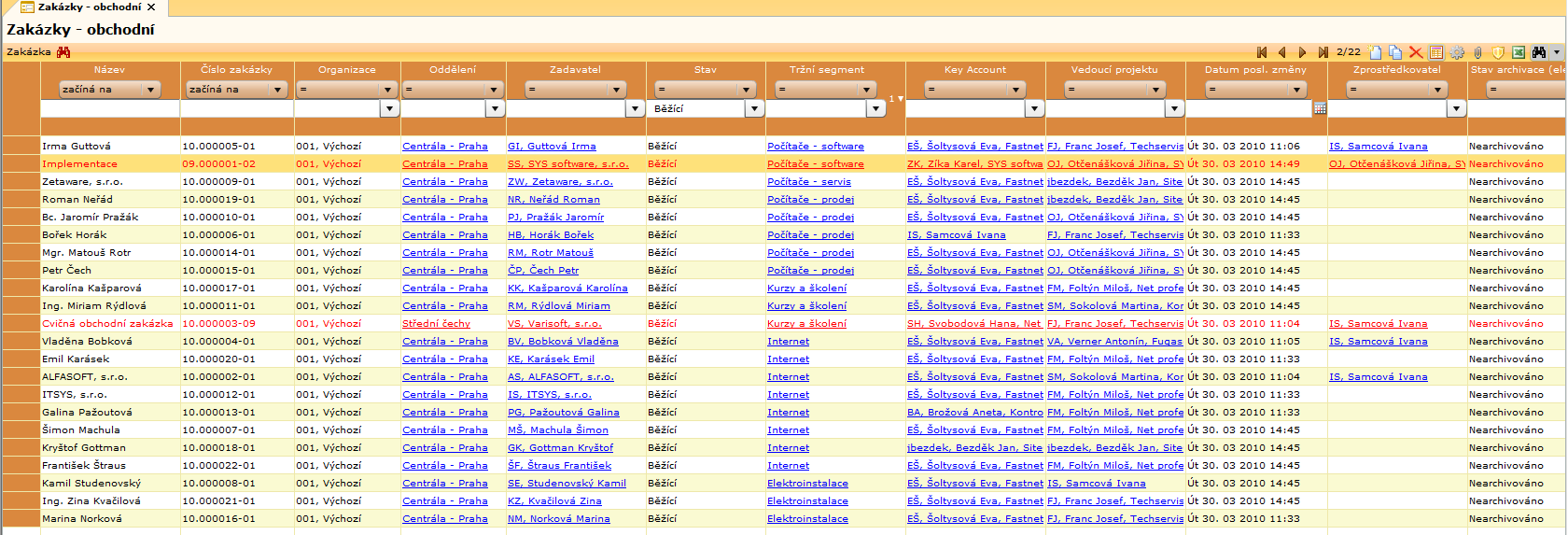Duplicate record using the copy icon

pos(1395,52)
